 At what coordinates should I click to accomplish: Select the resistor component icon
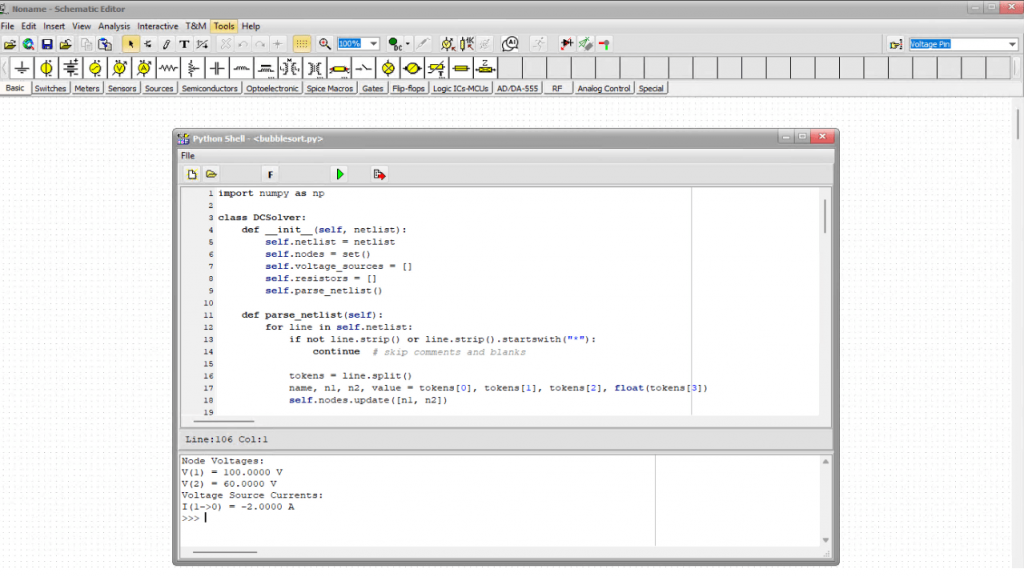point(168,68)
